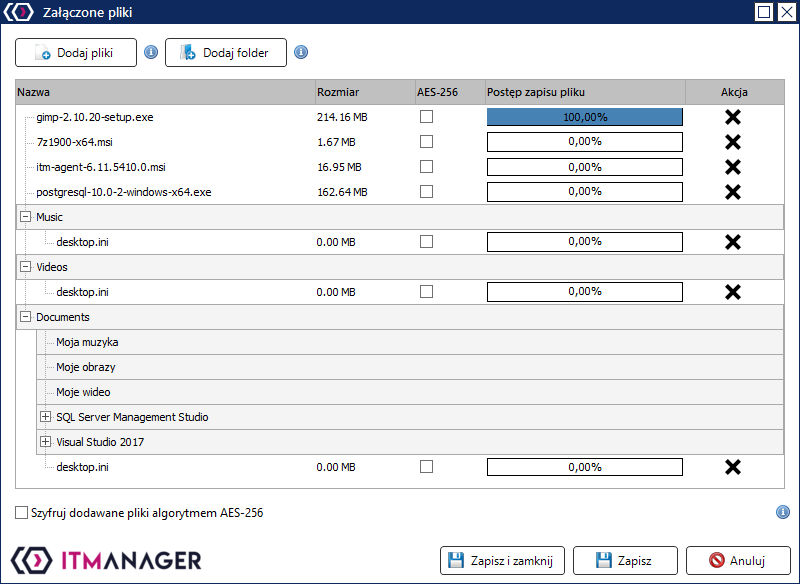This screenshot has width=800, height=584.
Task: Remove Documents folder desktop.ini using X icon
Action: click(733, 467)
